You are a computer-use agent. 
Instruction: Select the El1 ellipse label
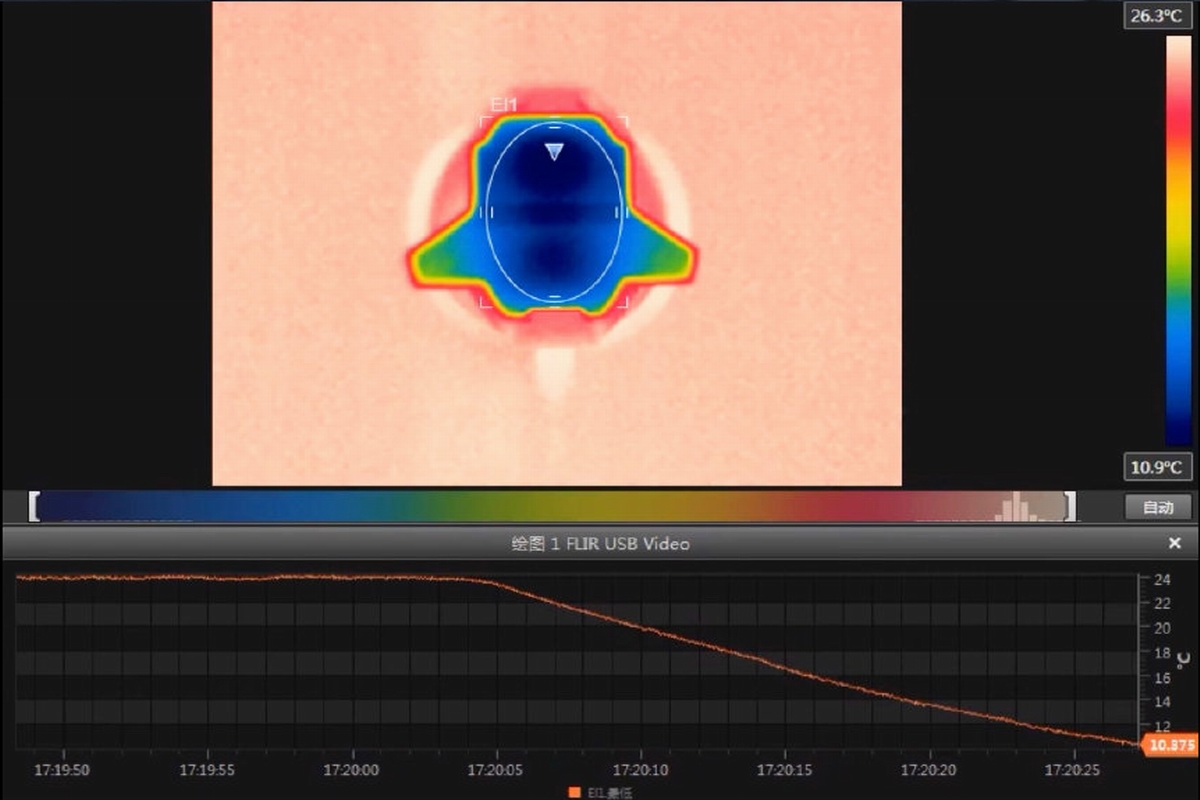(x=503, y=104)
